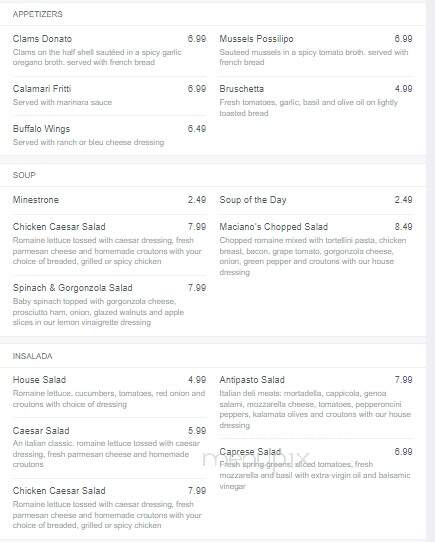Screen dimensions: 435x542
Task: Choose the Antipasto Salad item
Action: click(x=252, y=380)
